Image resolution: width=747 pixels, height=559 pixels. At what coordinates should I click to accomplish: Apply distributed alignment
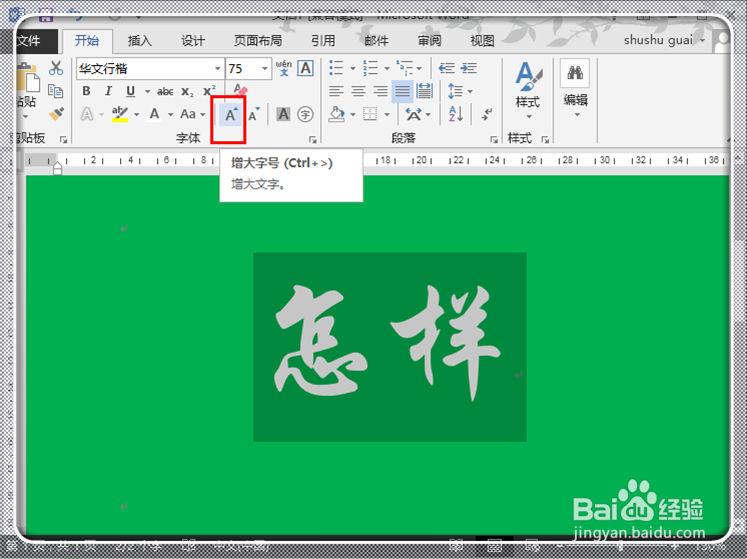(x=424, y=91)
